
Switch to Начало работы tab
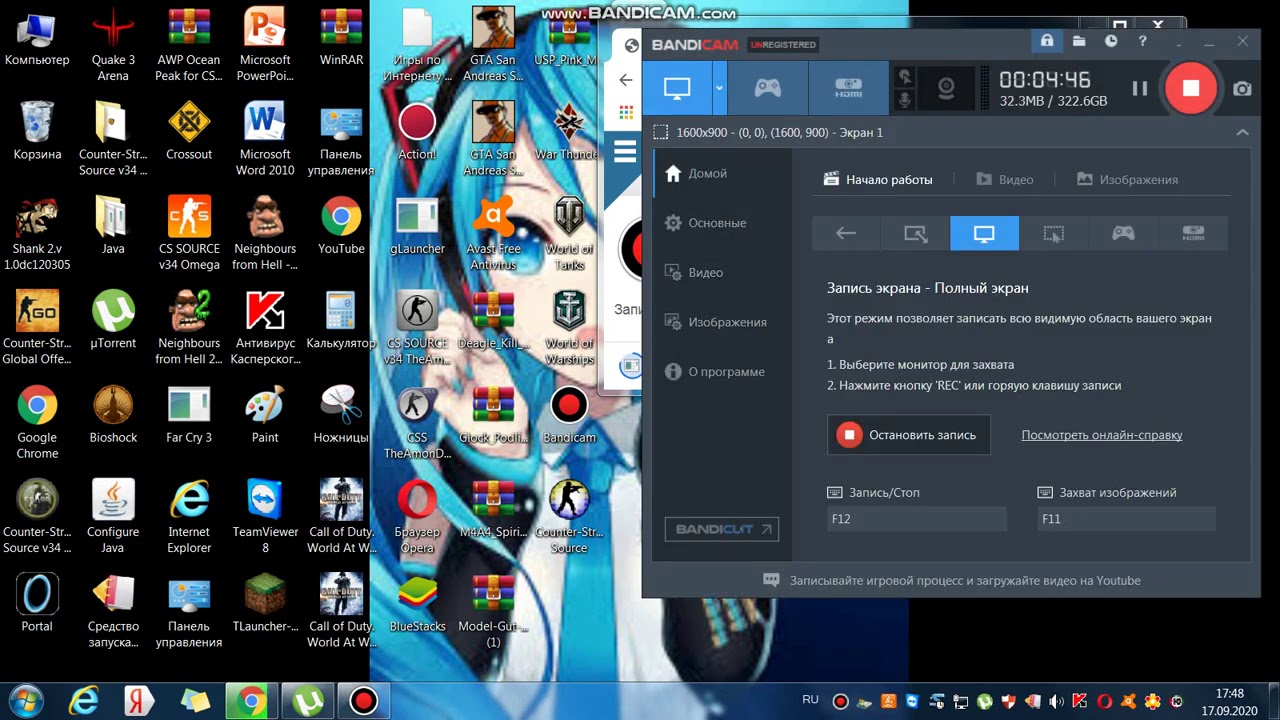pos(878,180)
